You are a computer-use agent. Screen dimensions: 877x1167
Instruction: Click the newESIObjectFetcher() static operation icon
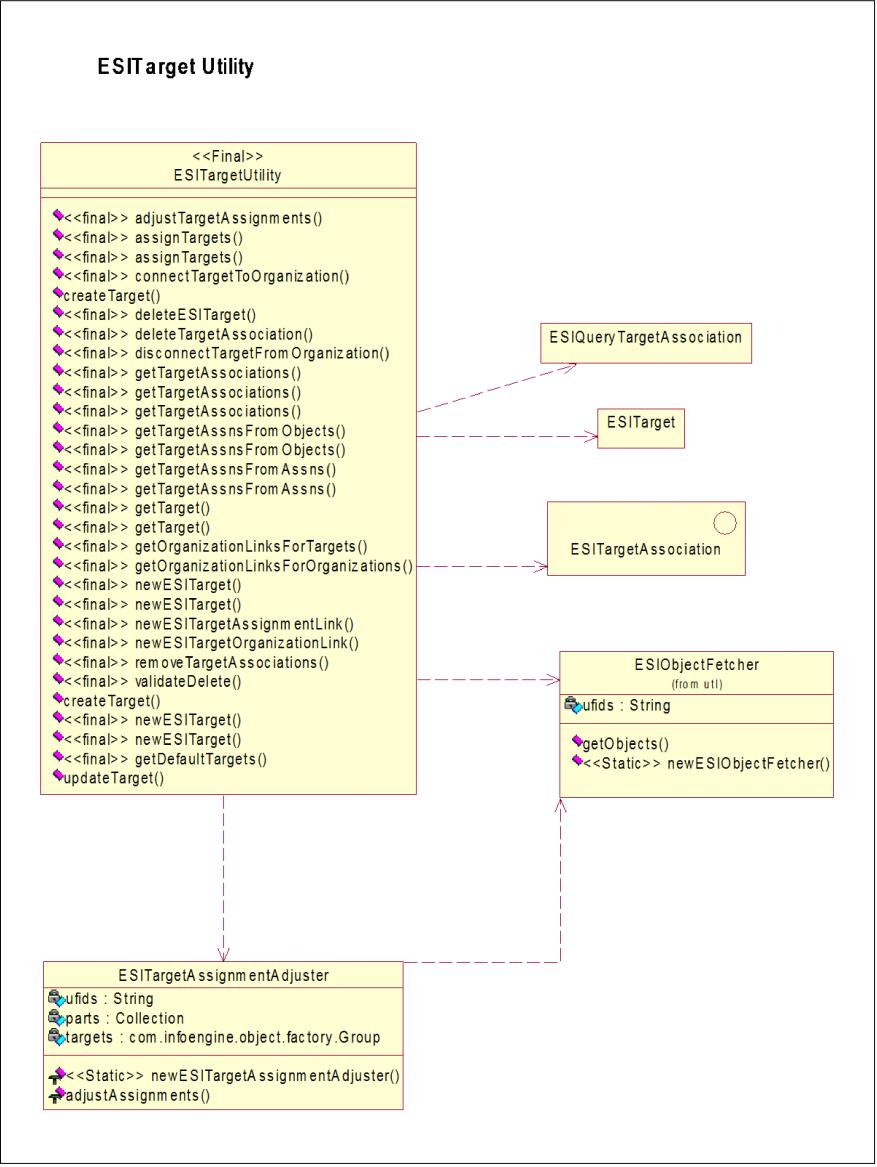click(577, 761)
